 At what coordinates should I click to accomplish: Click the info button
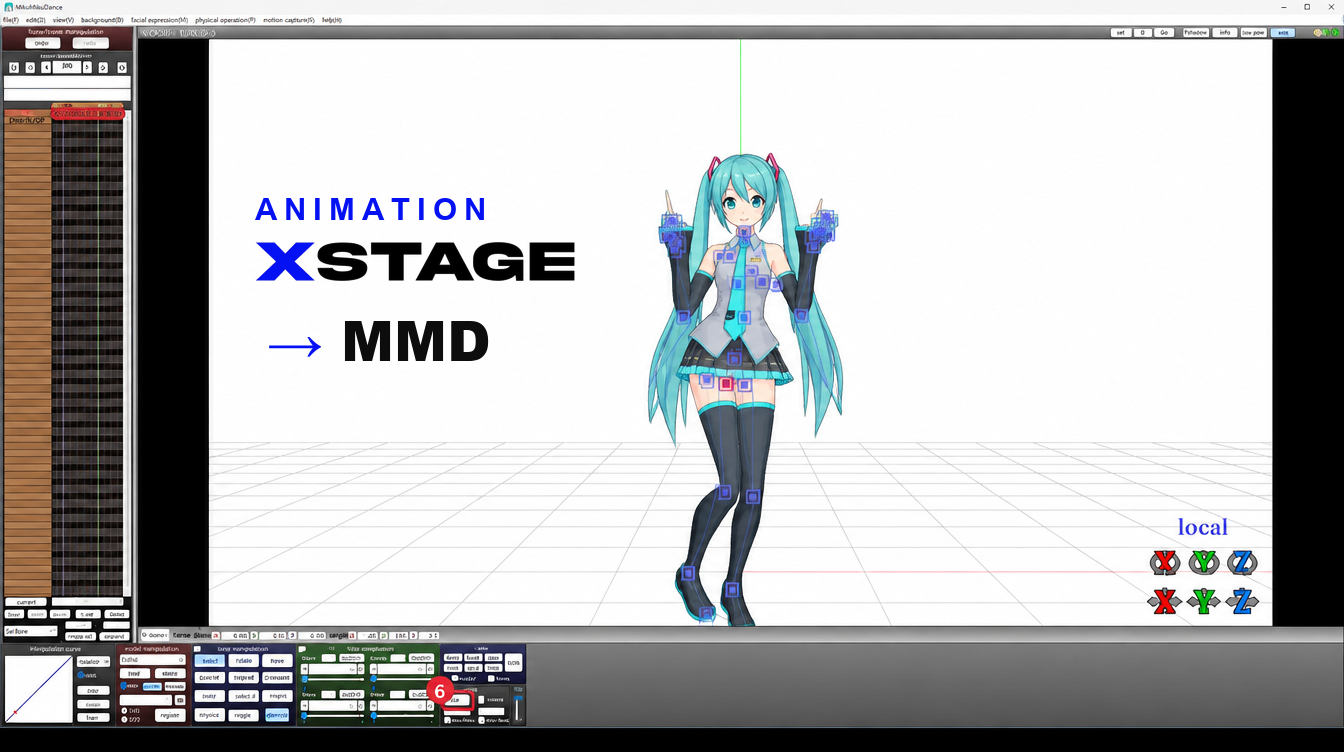pos(1225,33)
